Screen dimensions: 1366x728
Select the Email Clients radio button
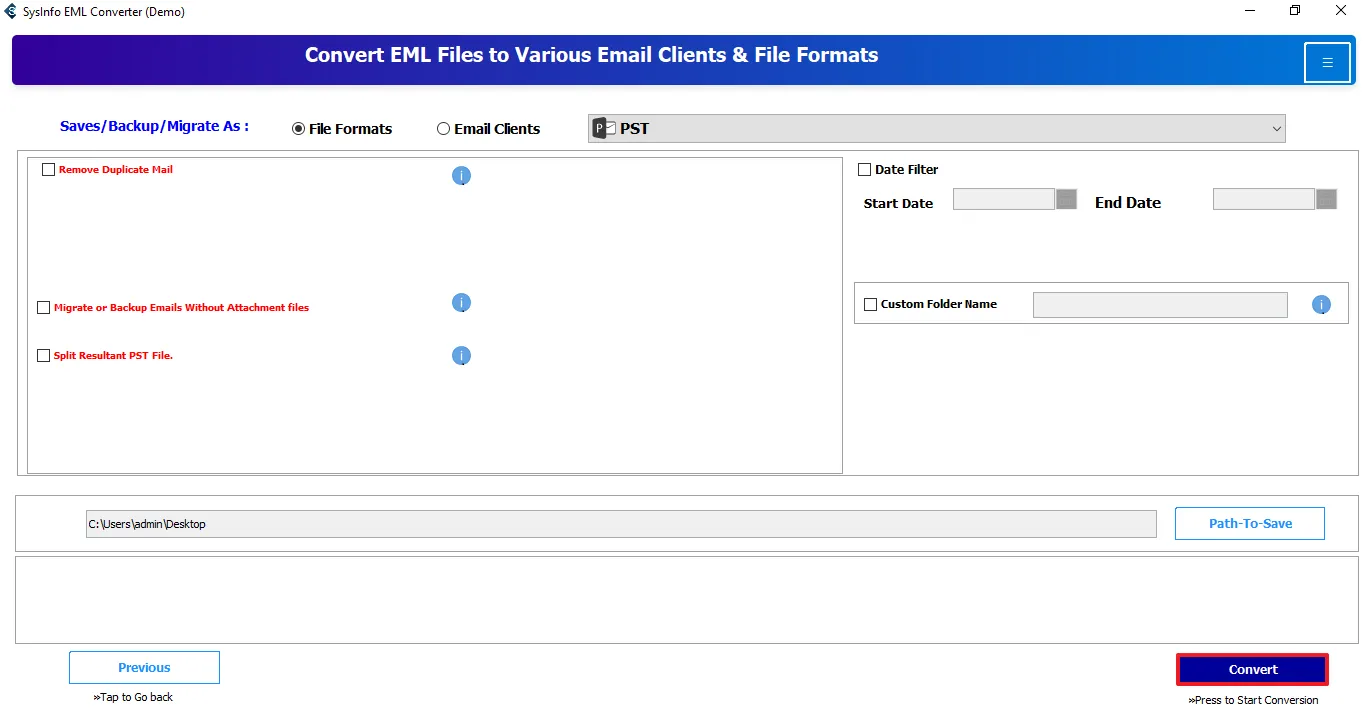click(x=443, y=129)
